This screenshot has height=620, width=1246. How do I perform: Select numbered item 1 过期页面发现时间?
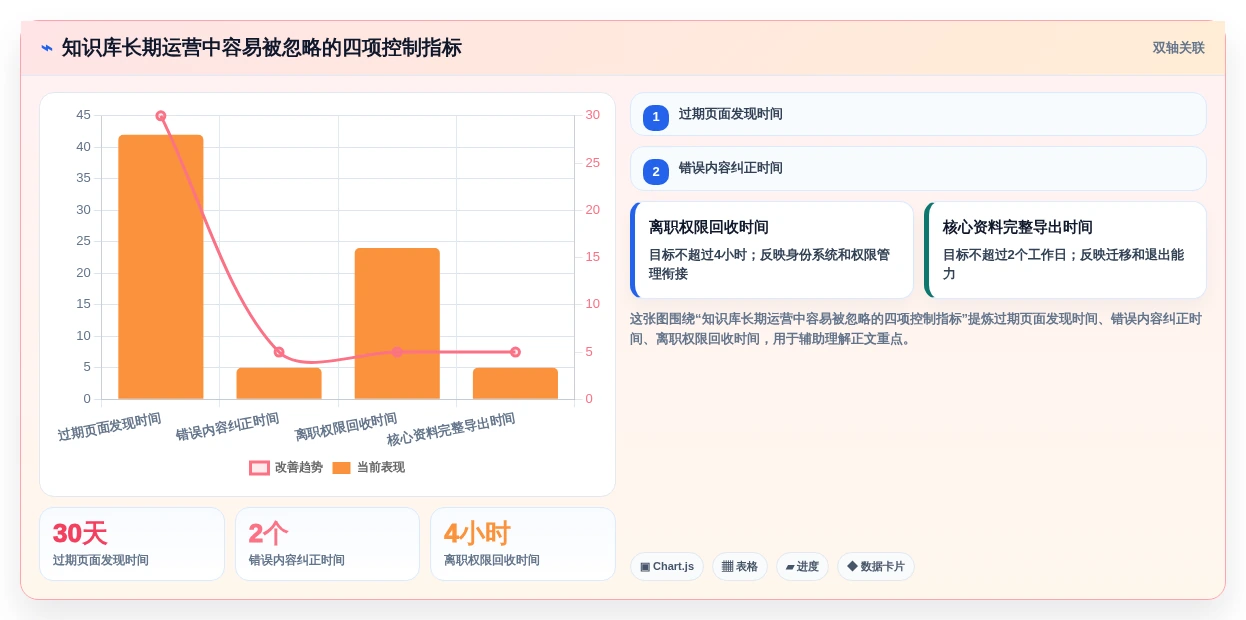[x=918, y=115]
